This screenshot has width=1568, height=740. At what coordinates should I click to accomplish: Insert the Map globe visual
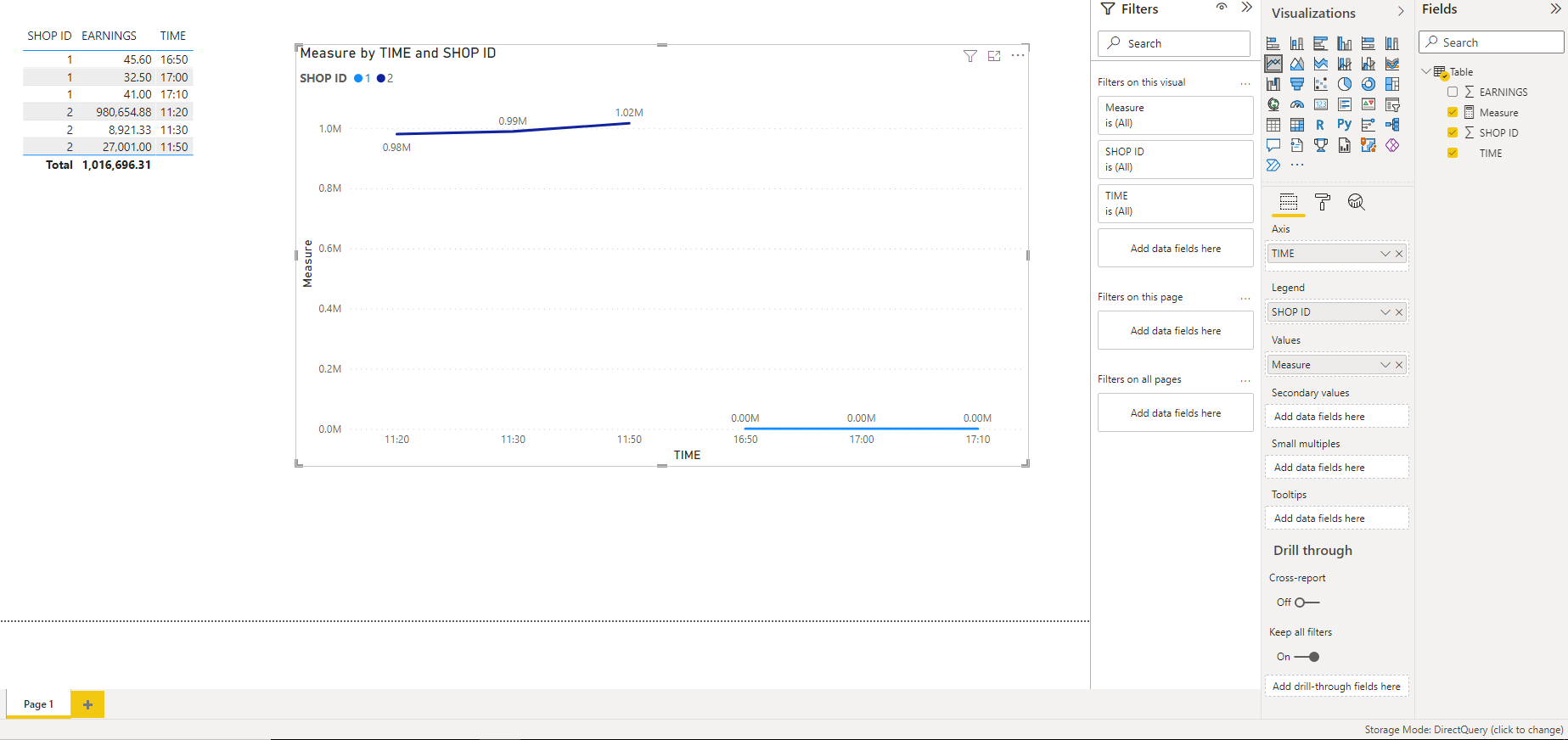pyautogui.click(x=1273, y=104)
